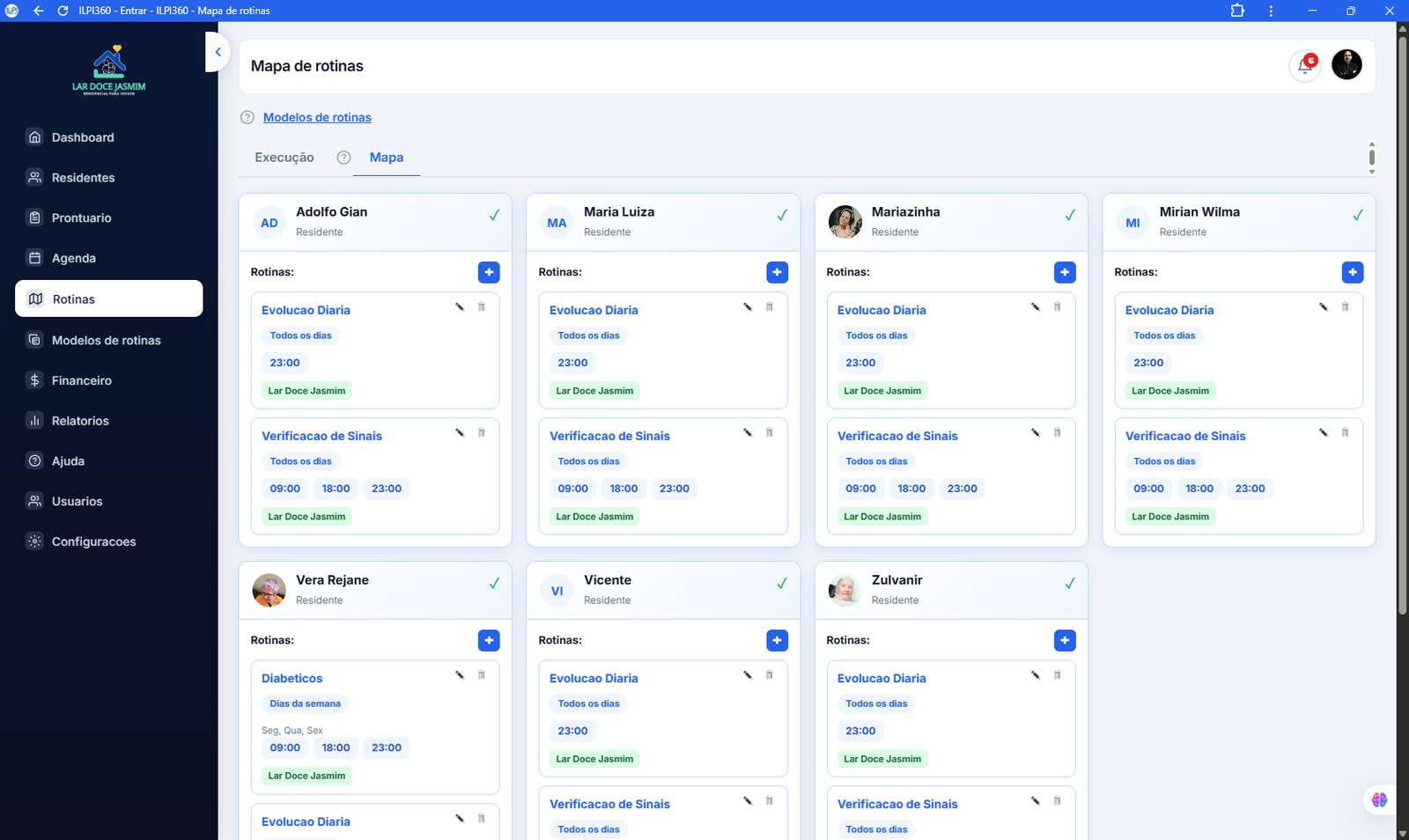Edit Vicente's Evolucao Diaria routine
Image resolution: width=1409 pixels, height=840 pixels.
pos(748,675)
